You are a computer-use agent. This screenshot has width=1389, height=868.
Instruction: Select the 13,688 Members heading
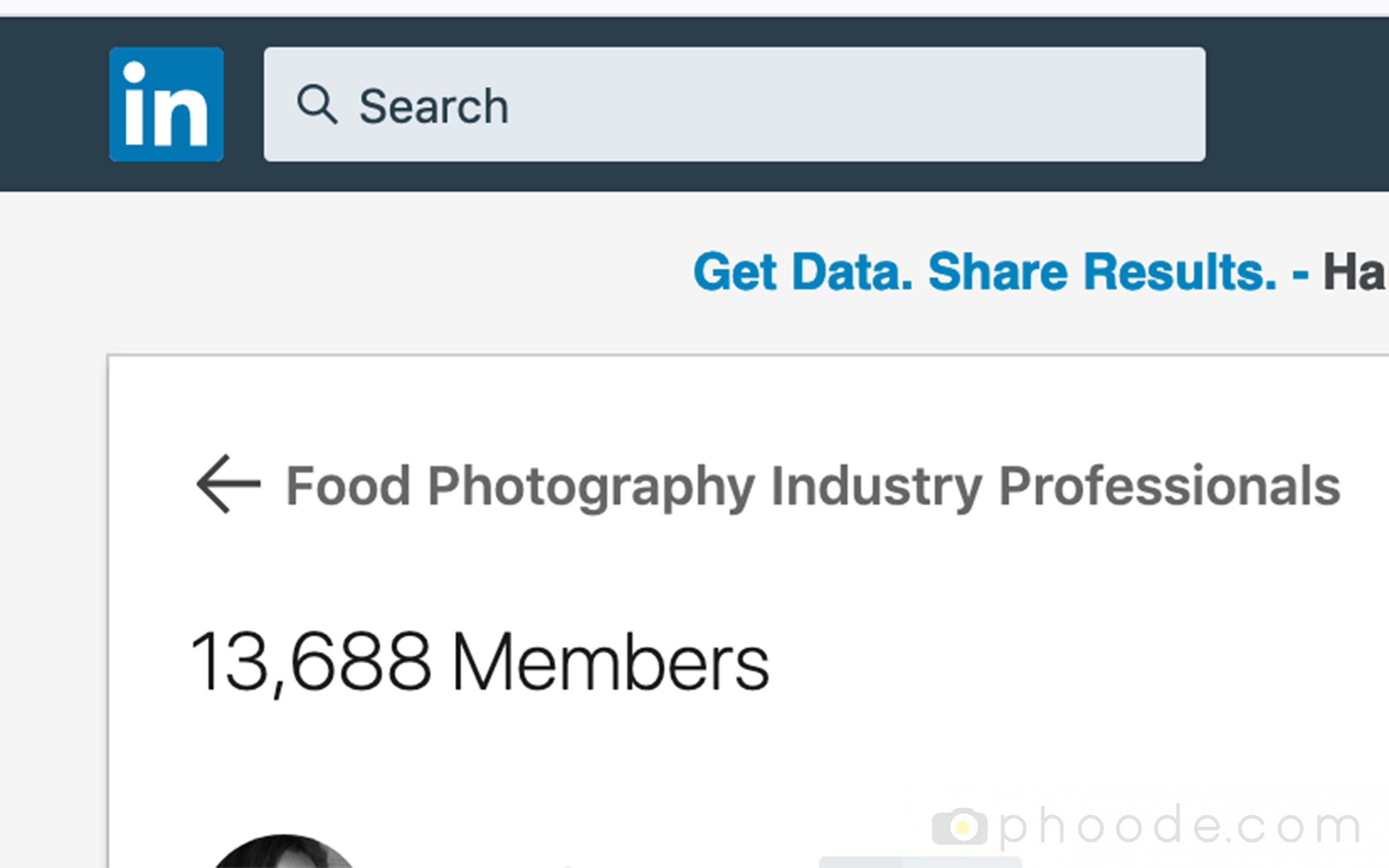[x=479, y=662]
